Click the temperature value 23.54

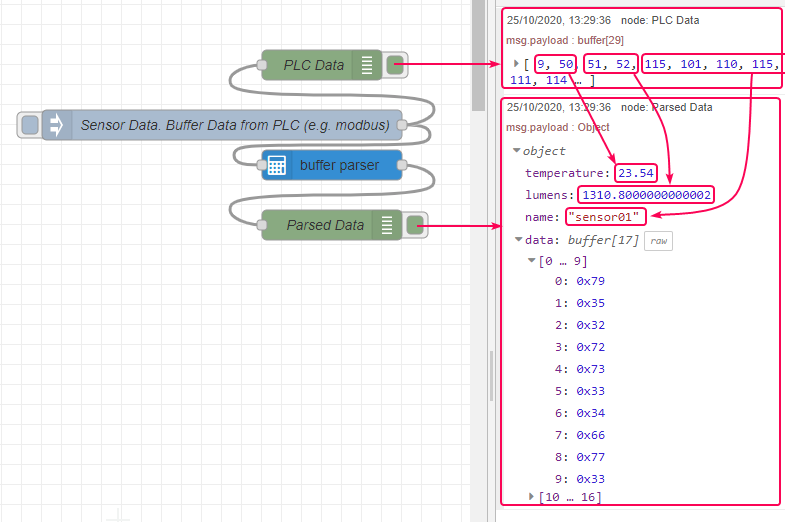pyautogui.click(x=636, y=173)
